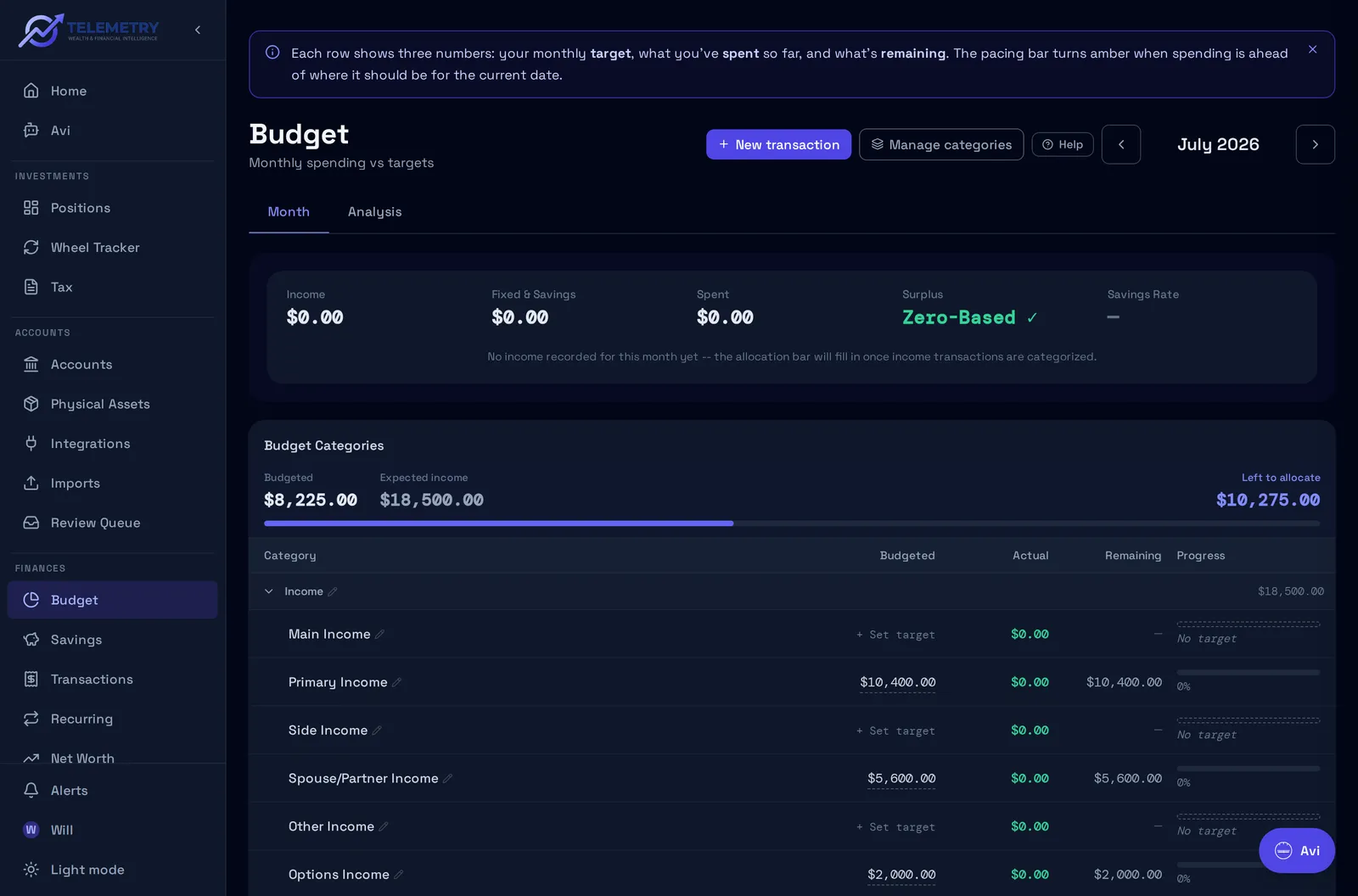Open Manage categories

click(x=941, y=144)
